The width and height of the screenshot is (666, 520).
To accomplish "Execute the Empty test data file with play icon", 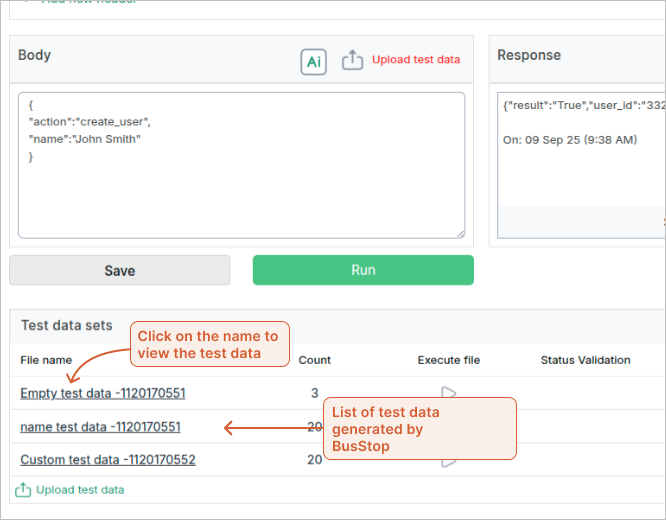I will point(449,392).
